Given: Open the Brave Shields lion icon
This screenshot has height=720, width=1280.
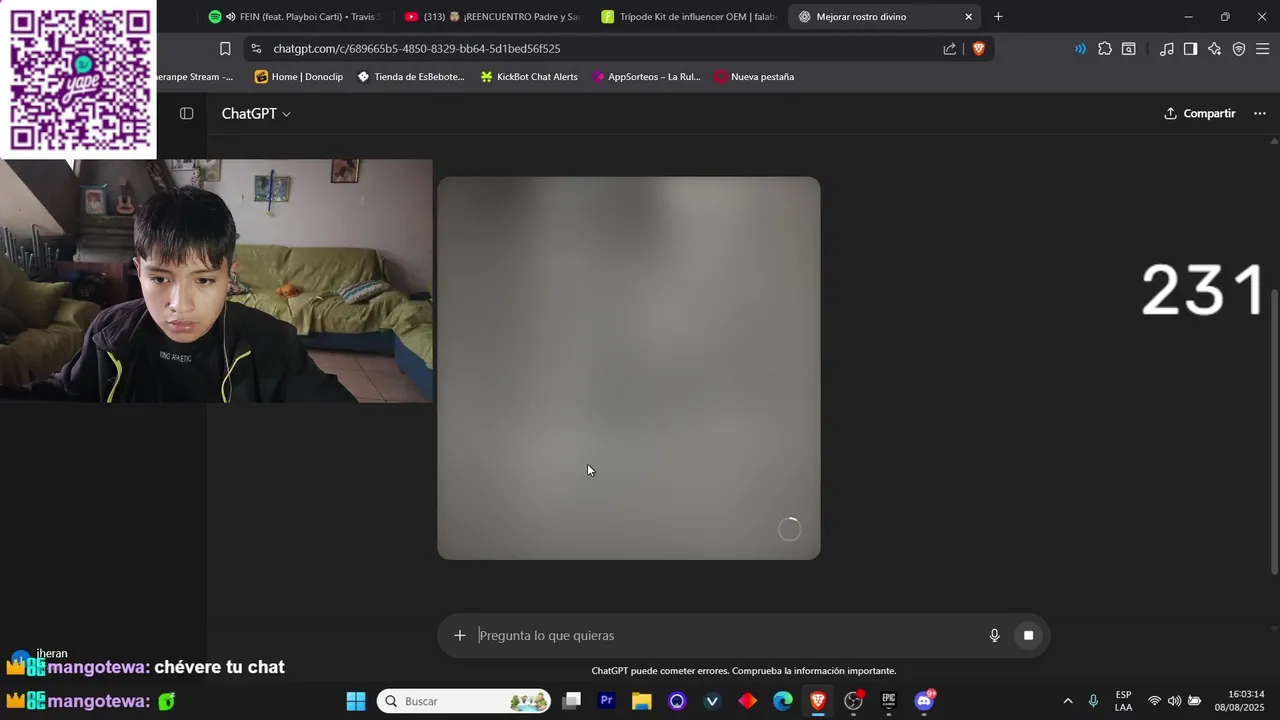Looking at the screenshot, I should pos(978,48).
